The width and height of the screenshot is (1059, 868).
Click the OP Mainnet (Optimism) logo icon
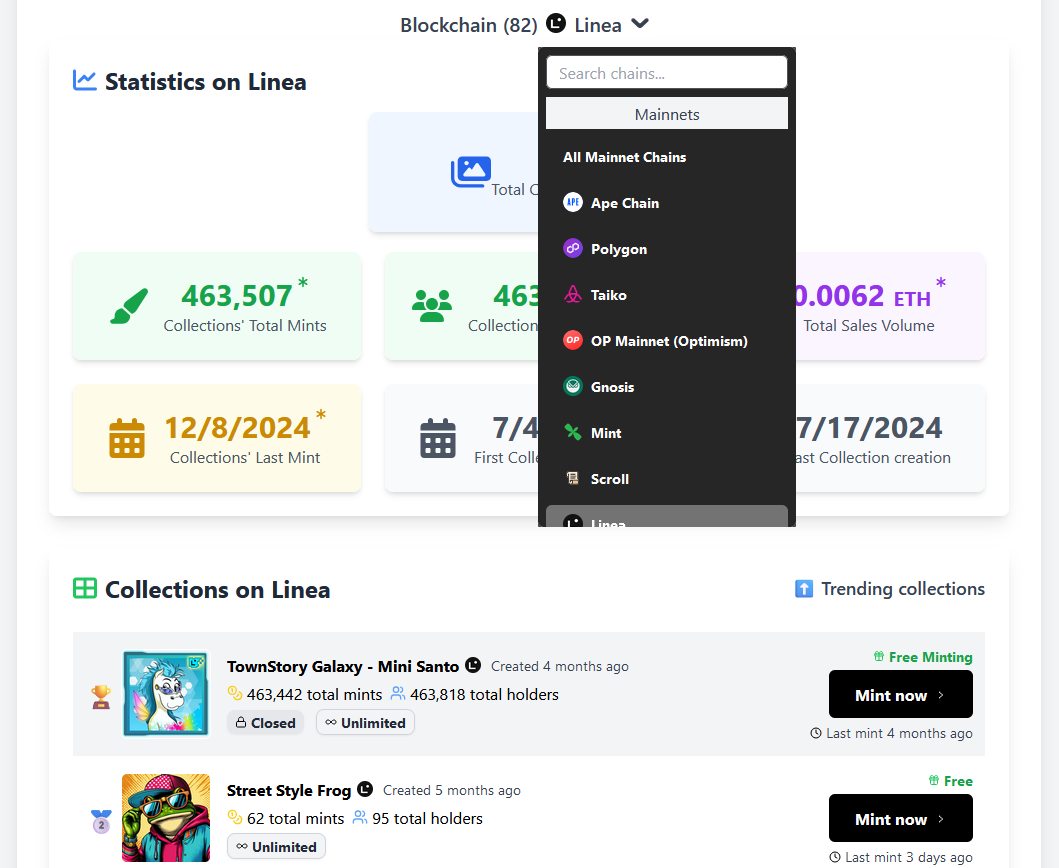click(x=573, y=341)
